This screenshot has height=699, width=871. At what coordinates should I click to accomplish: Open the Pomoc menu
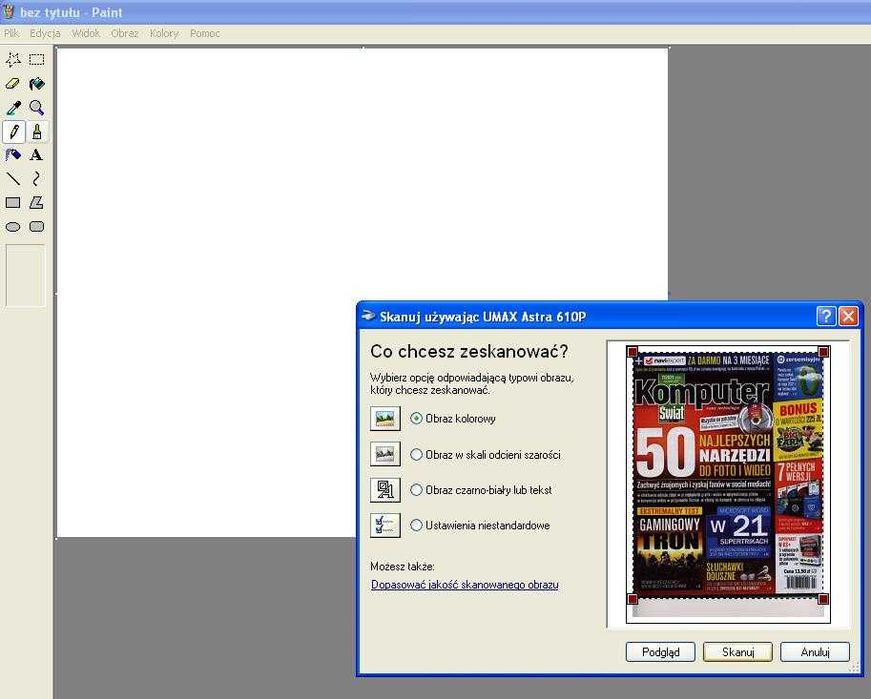pos(205,33)
